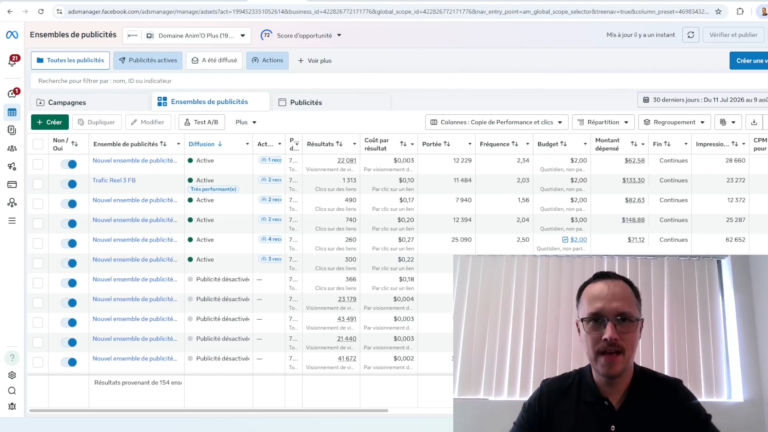
Task: Toggle the ad set with 22 081 results
Action: [x=69, y=164]
